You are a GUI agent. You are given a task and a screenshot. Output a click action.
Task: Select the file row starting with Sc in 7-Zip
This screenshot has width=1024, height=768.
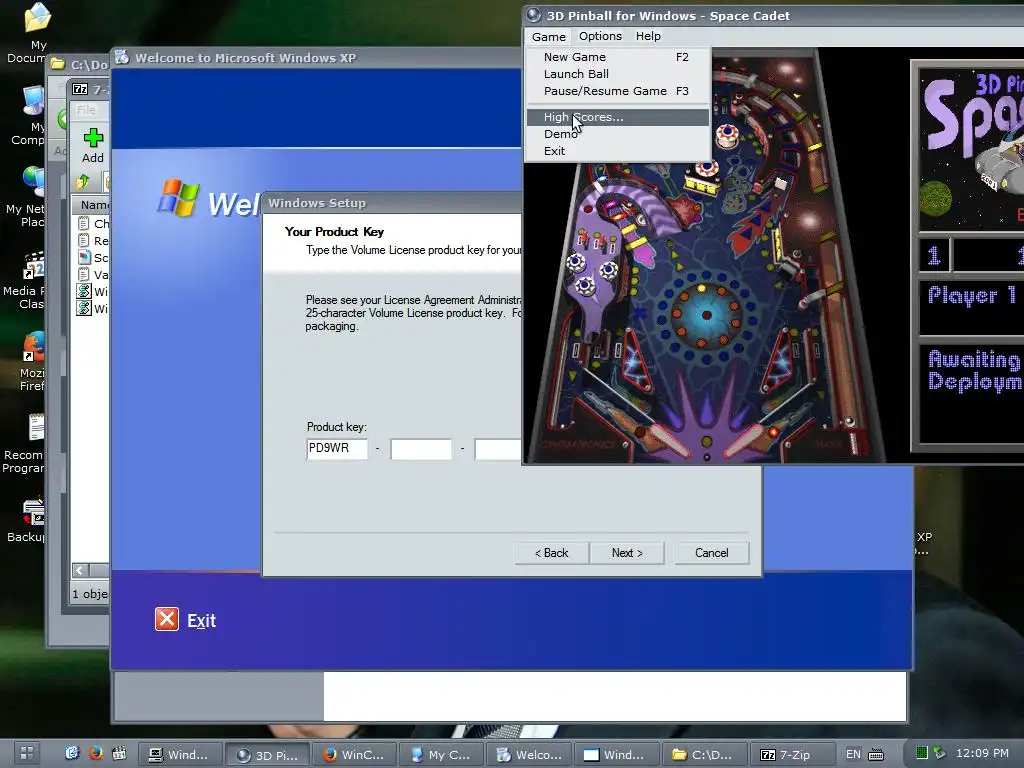tap(93, 257)
